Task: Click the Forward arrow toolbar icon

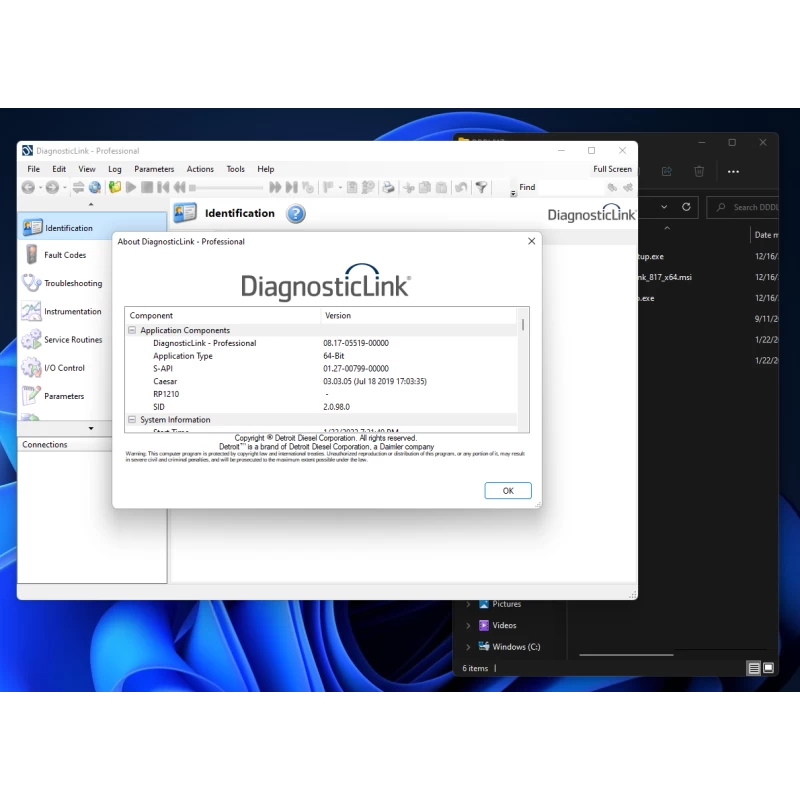Action: [x=52, y=188]
